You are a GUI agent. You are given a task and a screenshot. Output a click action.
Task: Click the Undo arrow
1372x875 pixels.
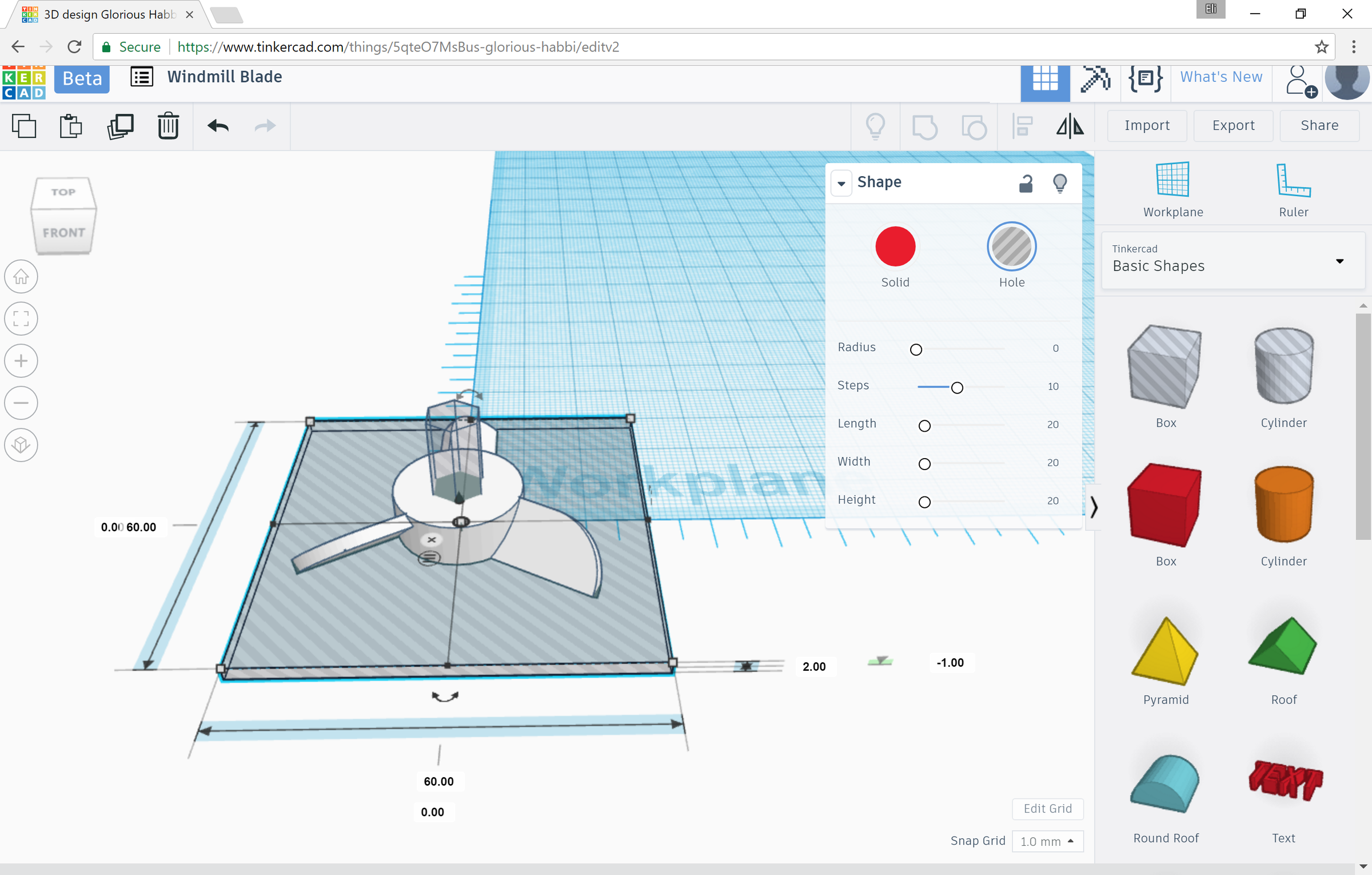pos(218,125)
